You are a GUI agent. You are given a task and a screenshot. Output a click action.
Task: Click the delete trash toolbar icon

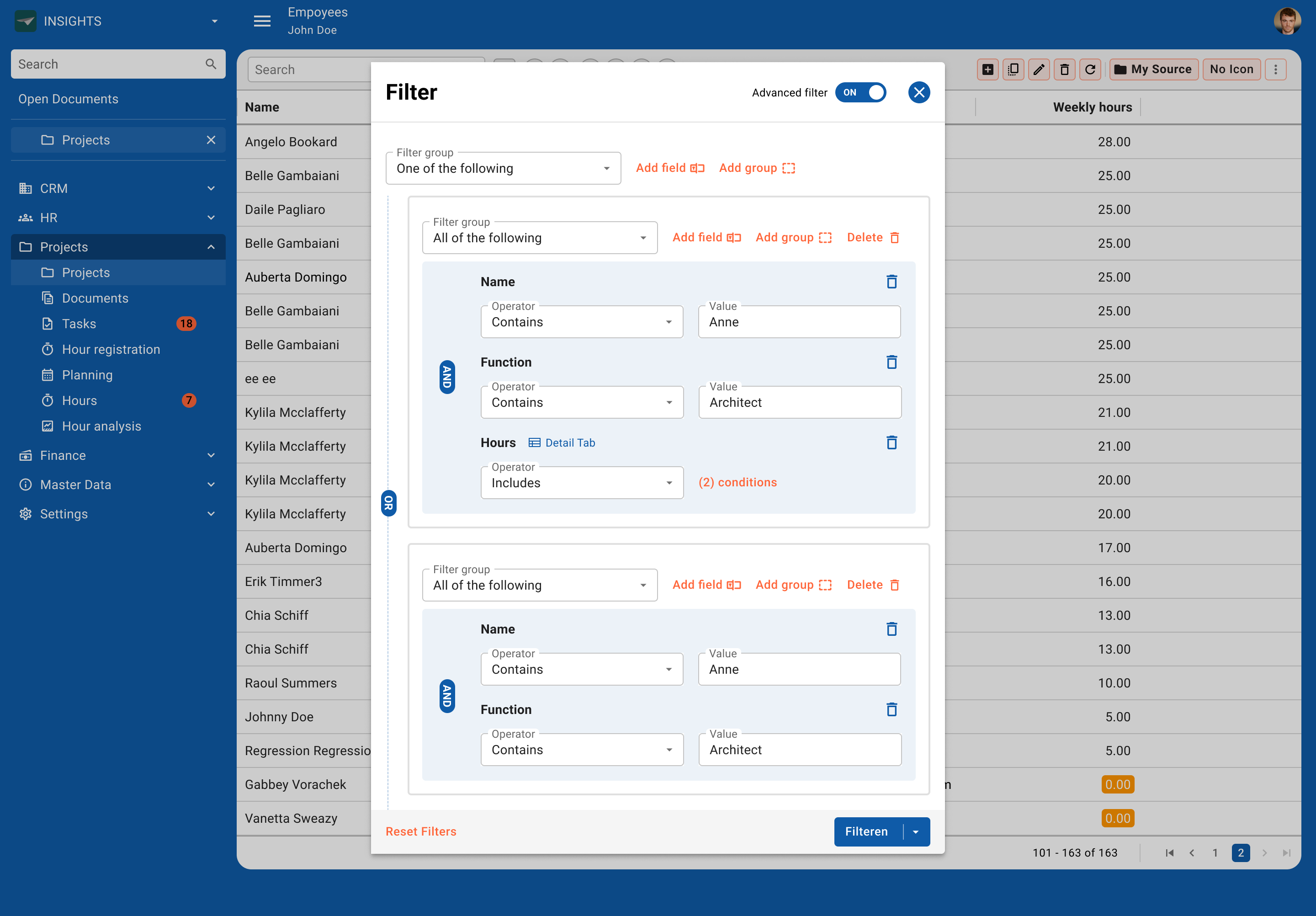tap(1064, 69)
